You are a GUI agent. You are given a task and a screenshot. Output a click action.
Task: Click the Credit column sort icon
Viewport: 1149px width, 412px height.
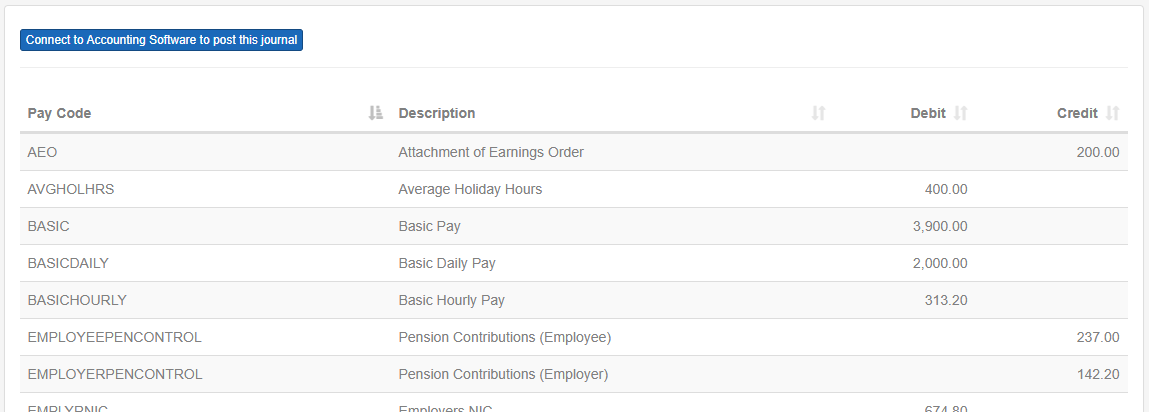[x=1112, y=113]
